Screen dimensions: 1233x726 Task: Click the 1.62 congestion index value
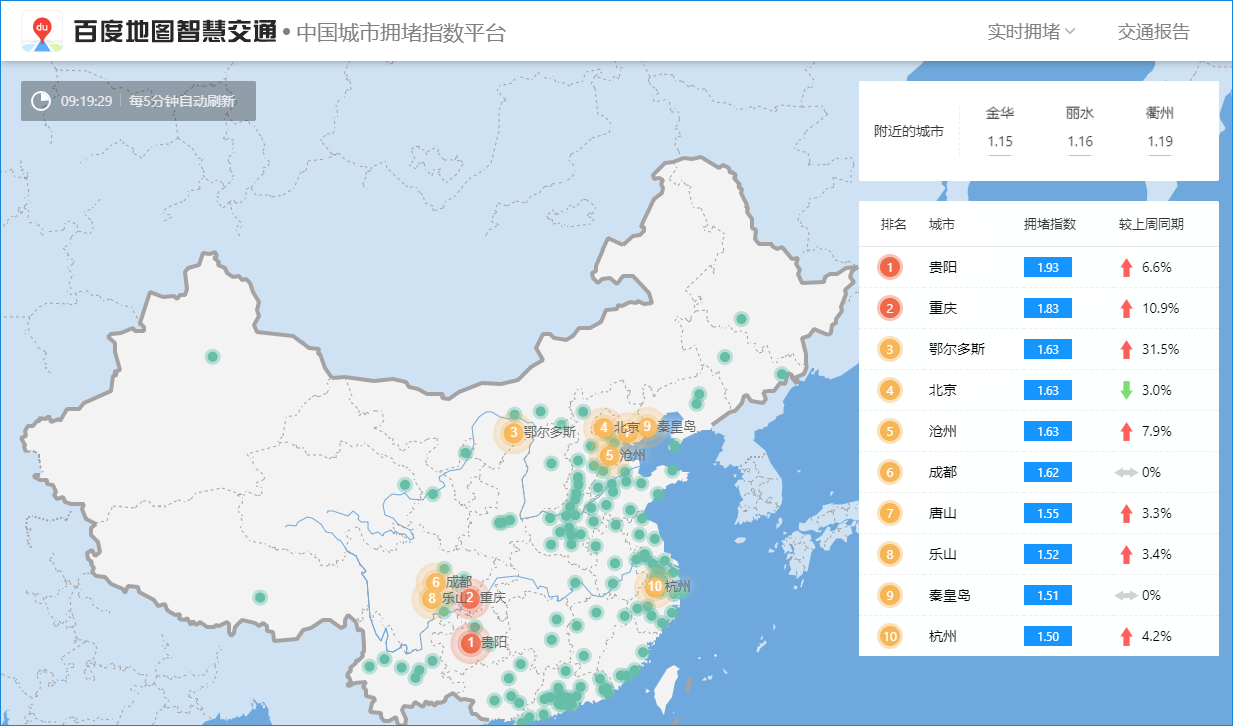click(1048, 472)
